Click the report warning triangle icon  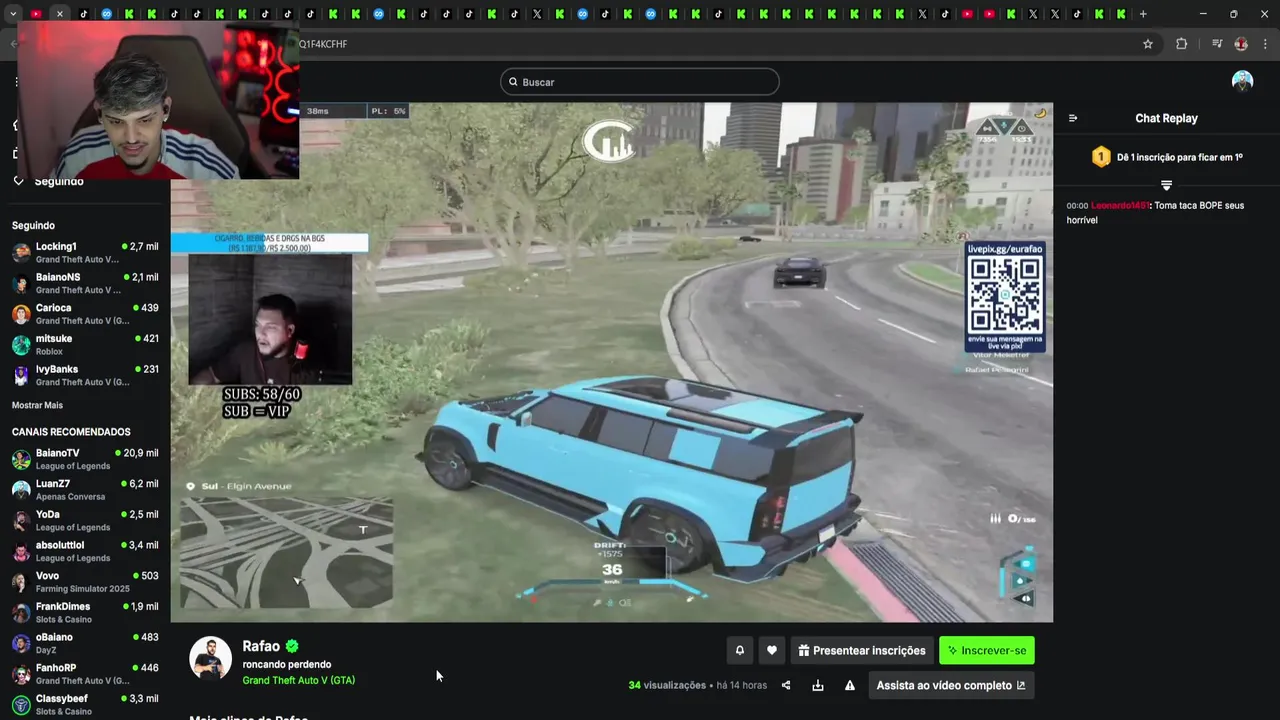click(850, 686)
